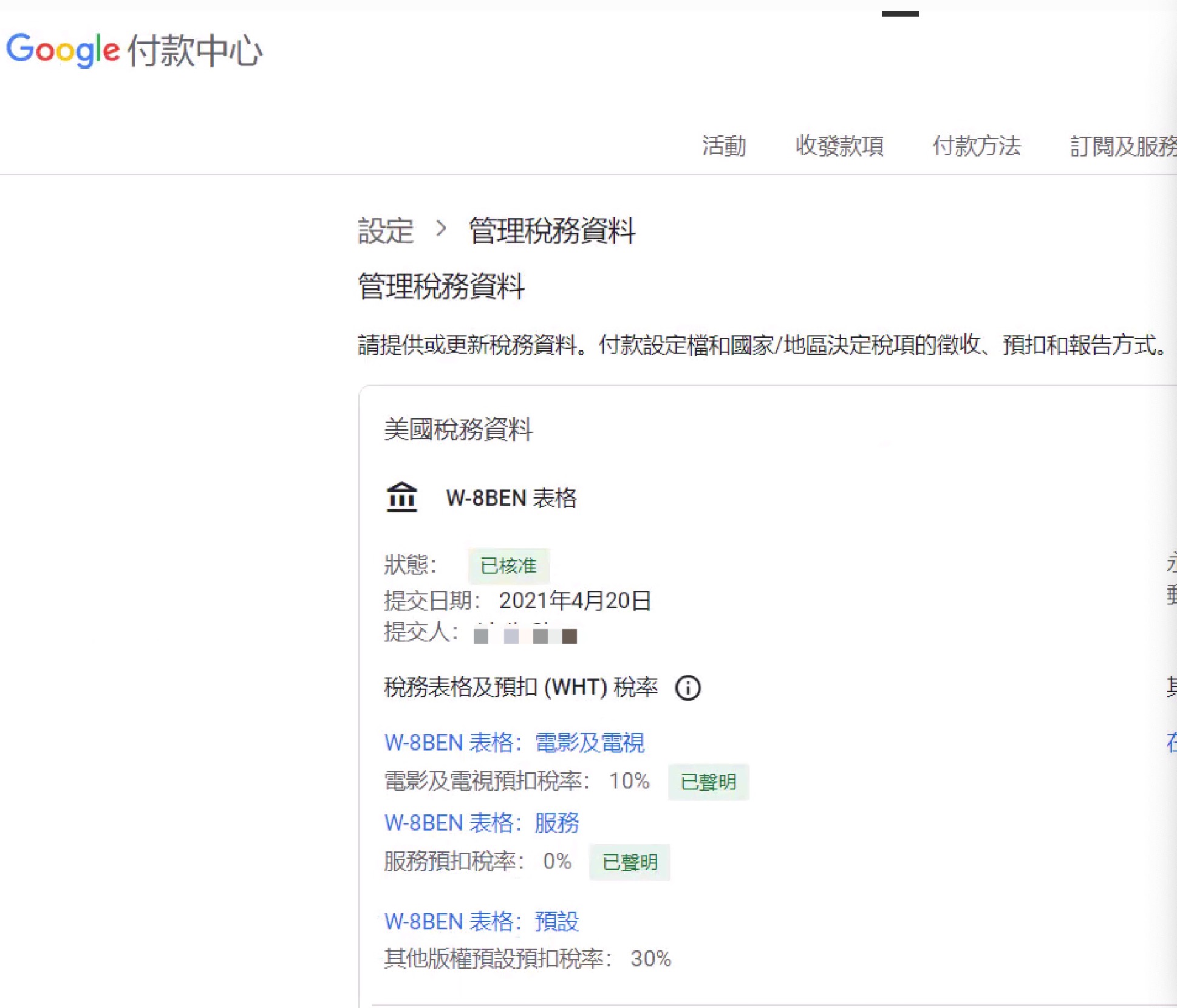
Task: Select the 付款方法 tab
Action: (x=977, y=146)
